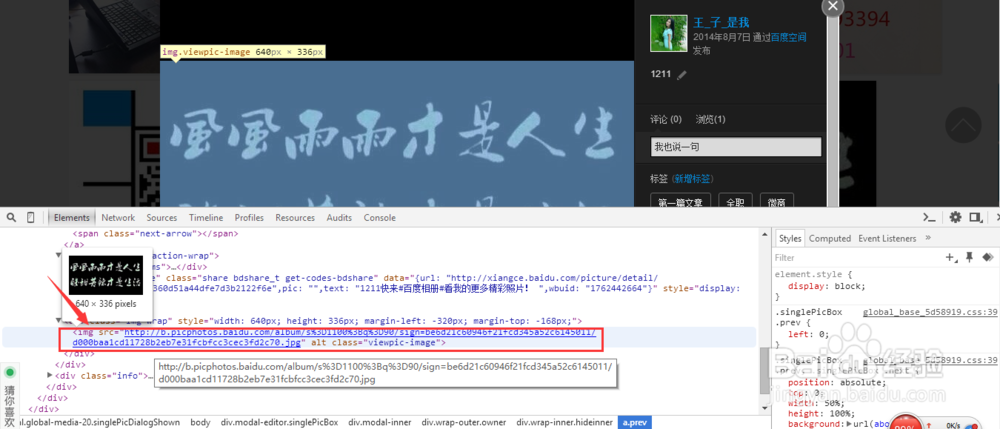Screen dimensions: 1000x429
Task: Close the photo viewer with X button
Action: pos(832,6)
